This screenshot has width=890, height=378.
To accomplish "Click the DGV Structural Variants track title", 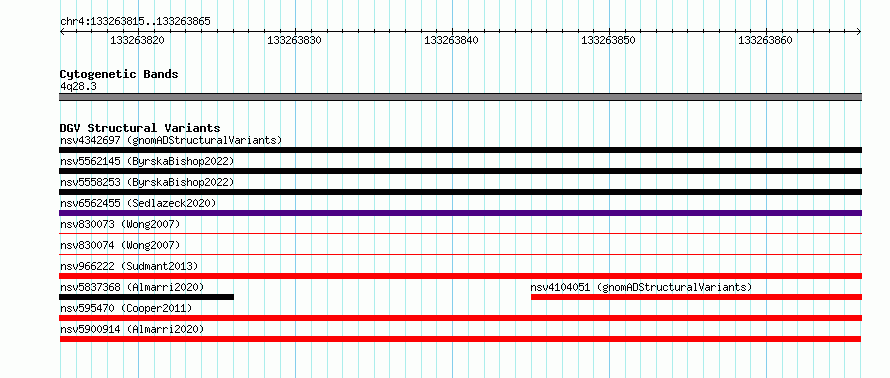I will 140,128.
